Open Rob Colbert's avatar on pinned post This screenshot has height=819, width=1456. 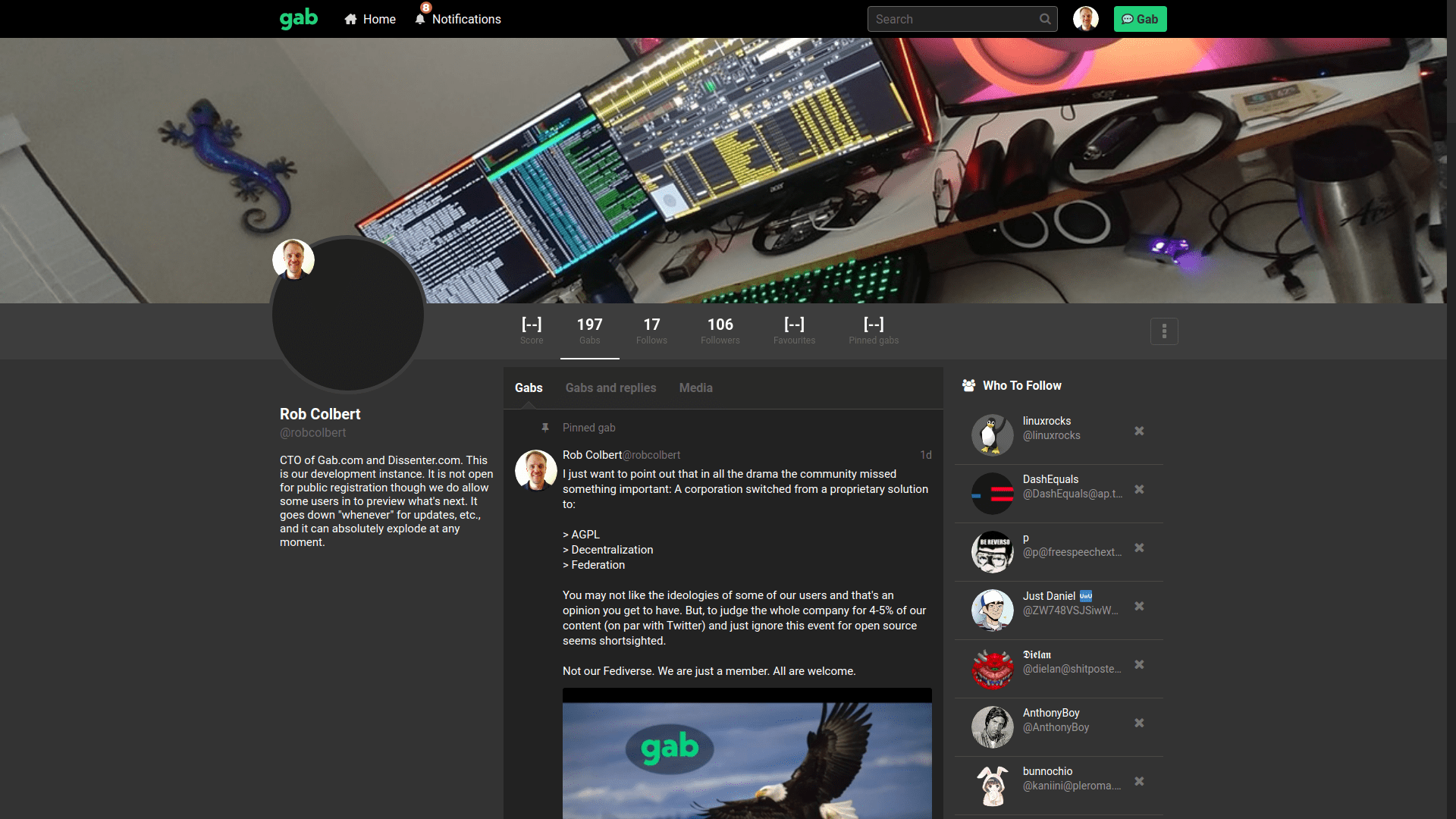[536, 470]
